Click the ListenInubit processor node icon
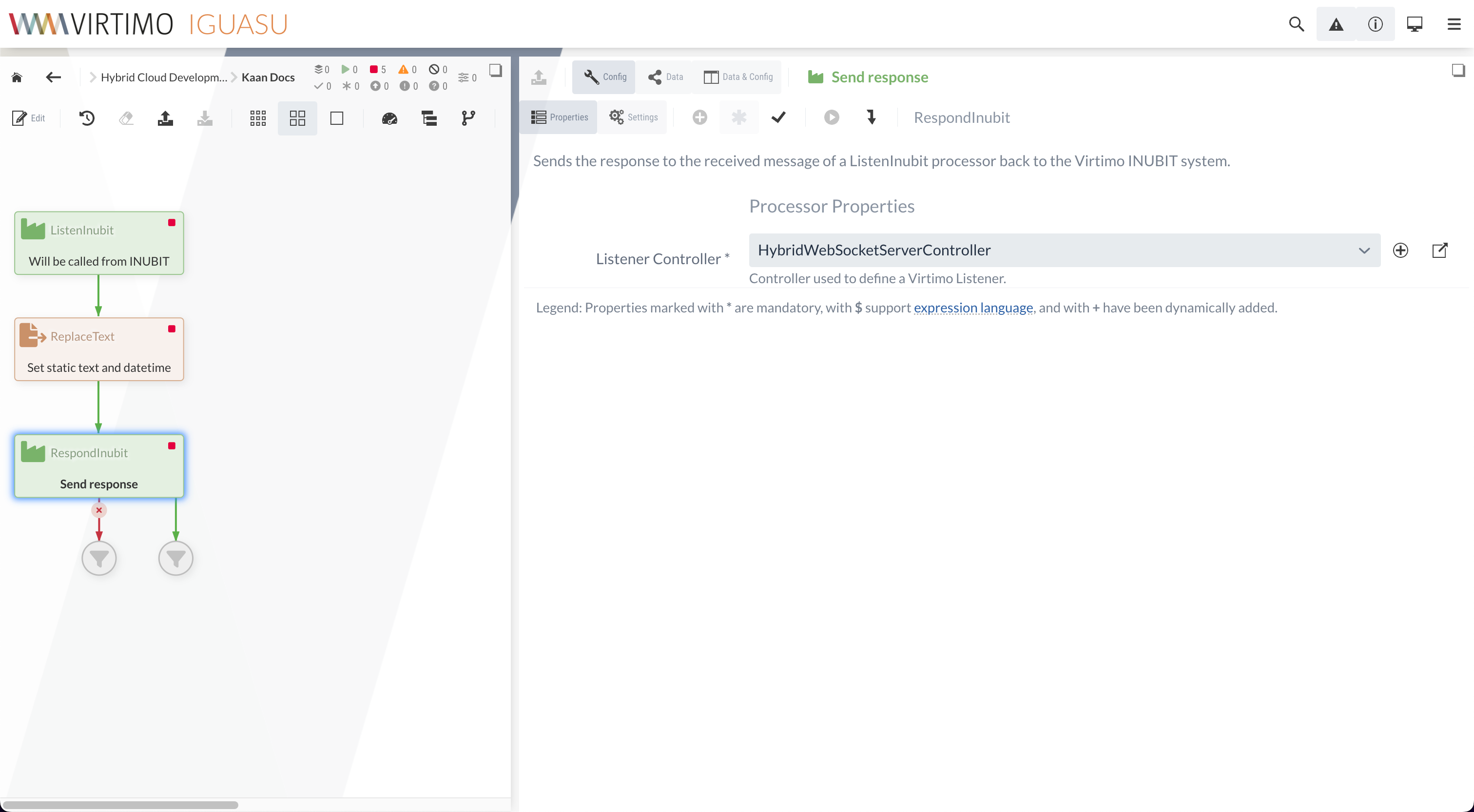1474x812 pixels. (33, 229)
